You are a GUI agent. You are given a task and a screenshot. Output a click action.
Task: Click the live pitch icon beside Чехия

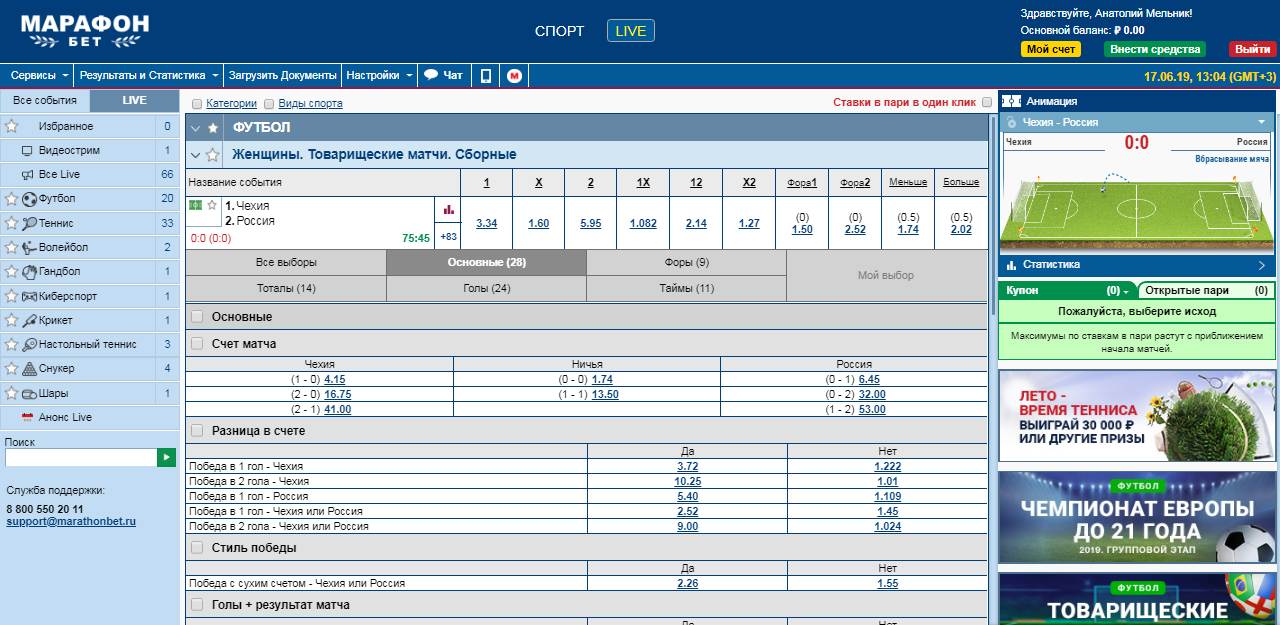195,205
